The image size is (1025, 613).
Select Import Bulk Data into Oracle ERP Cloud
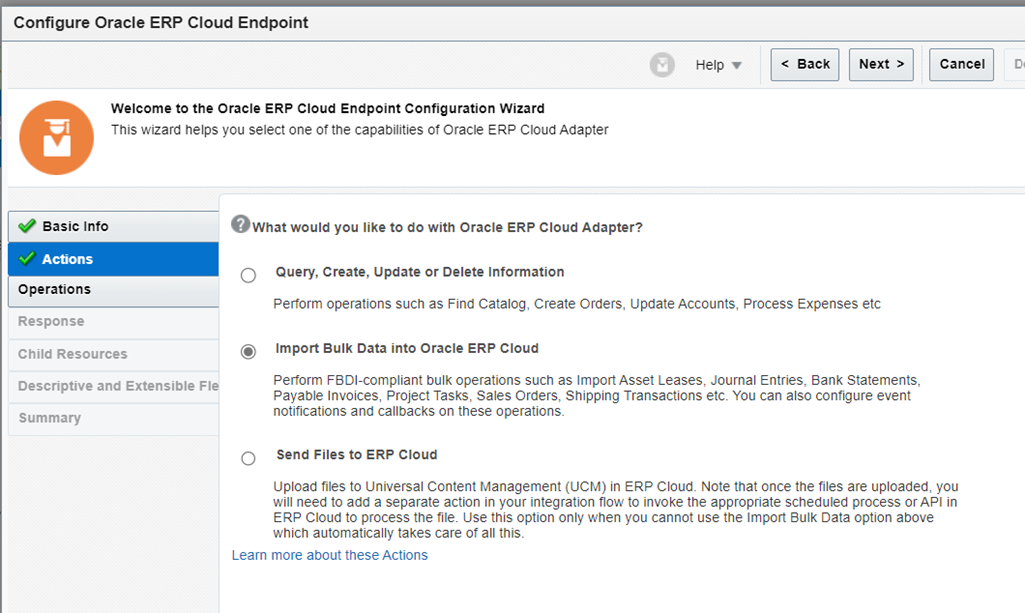[248, 352]
